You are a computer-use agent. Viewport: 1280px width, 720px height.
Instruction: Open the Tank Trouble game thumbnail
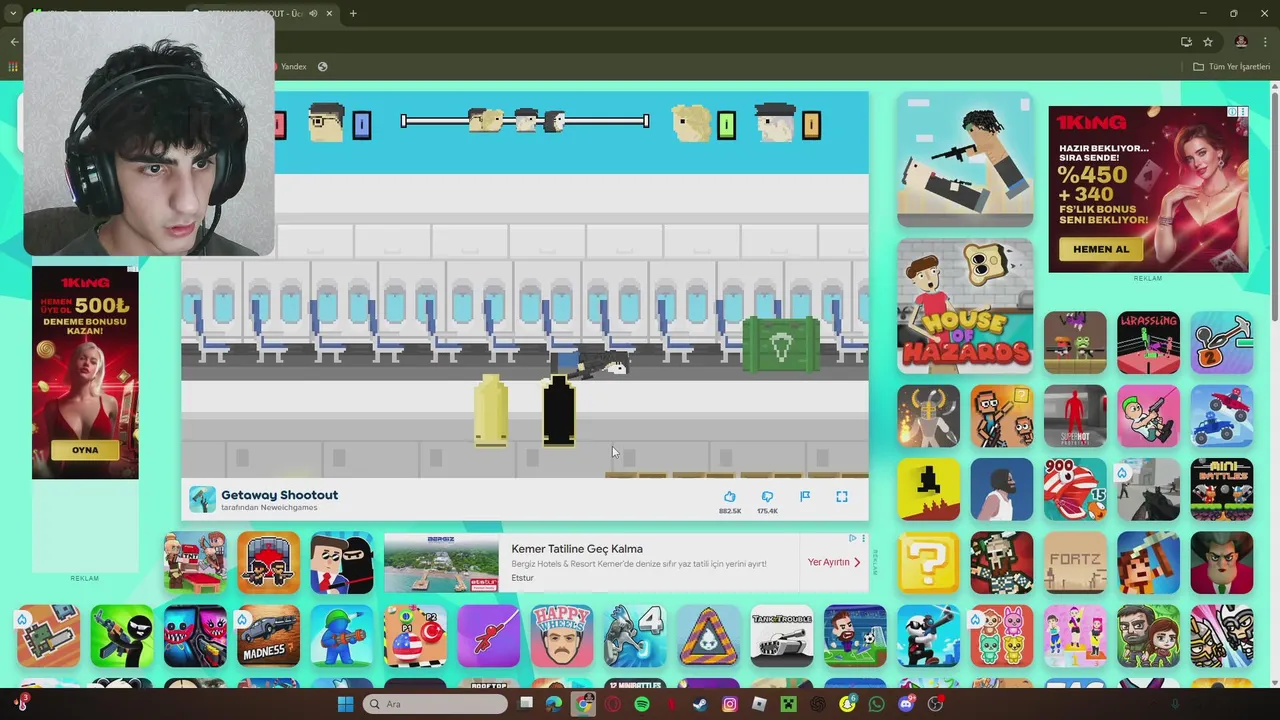coord(782,636)
